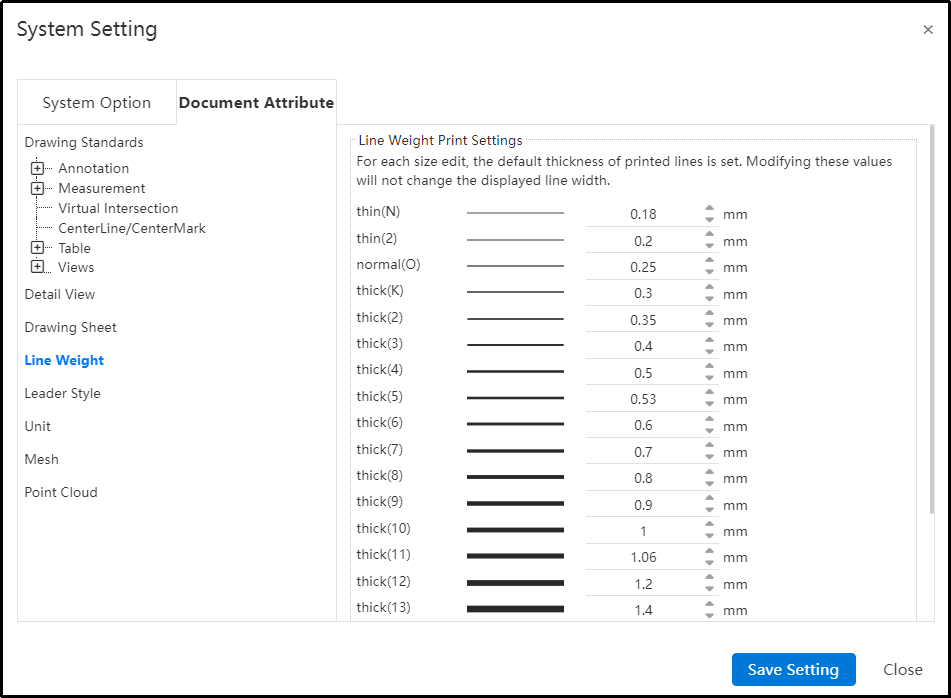Image resolution: width=951 pixels, height=698 pixels.
Task: Click the thick(K) value field 0.3
Action: (644, 294)
